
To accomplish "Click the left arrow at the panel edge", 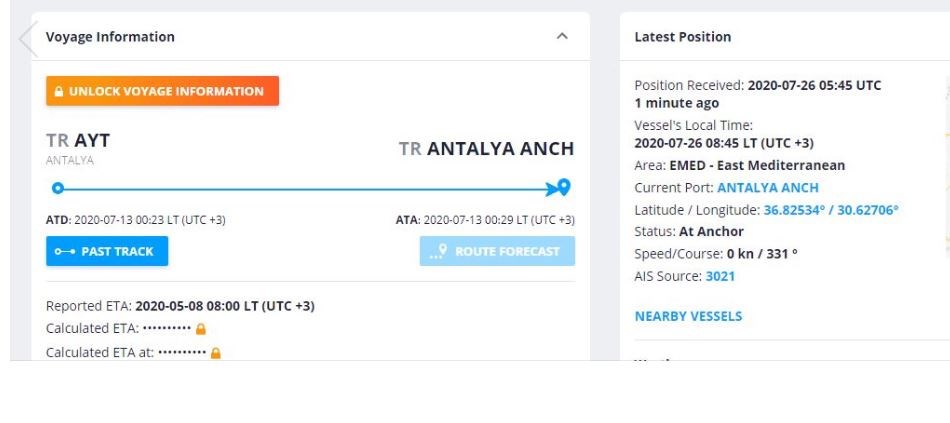I will pos(27,39).
